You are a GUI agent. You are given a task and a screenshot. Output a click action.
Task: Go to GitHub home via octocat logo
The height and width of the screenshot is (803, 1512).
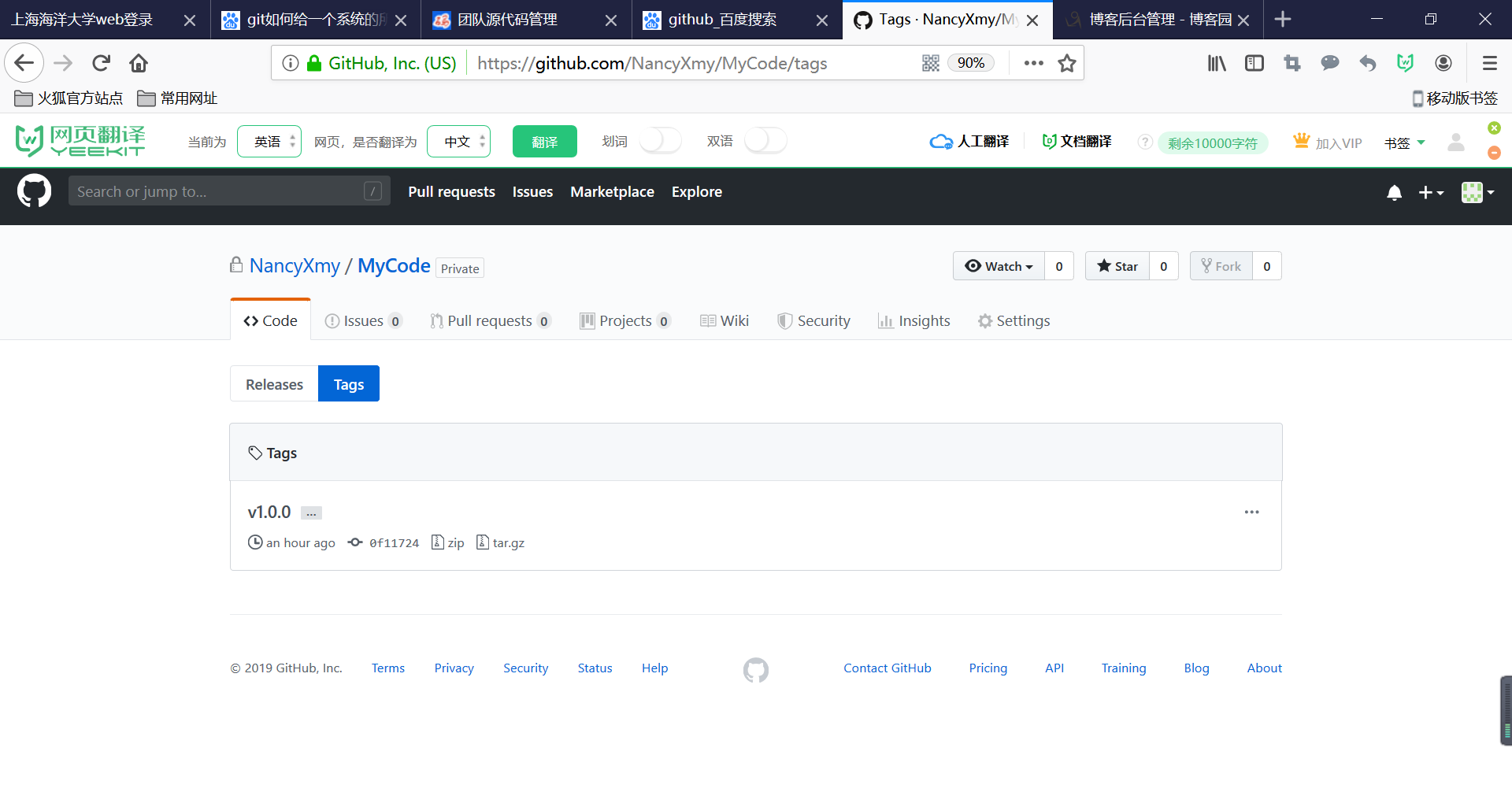click(x=34, y=191)
